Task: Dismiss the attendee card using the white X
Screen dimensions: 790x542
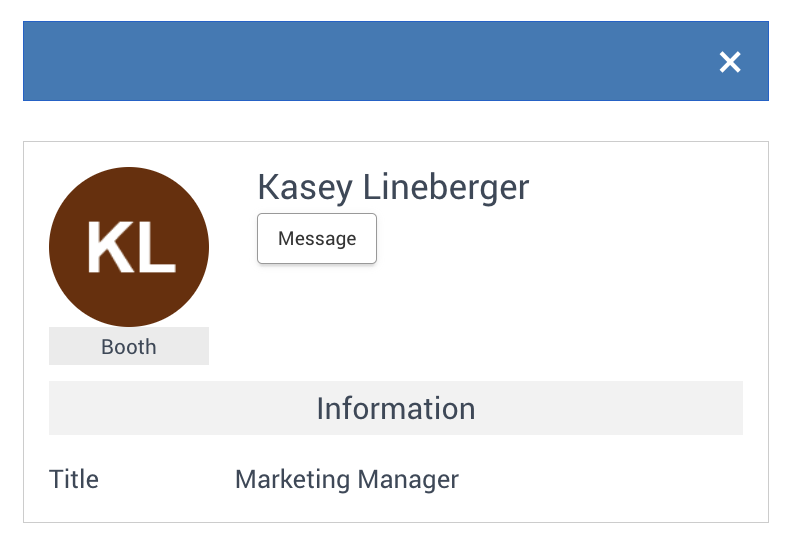Action: [730, 62]
